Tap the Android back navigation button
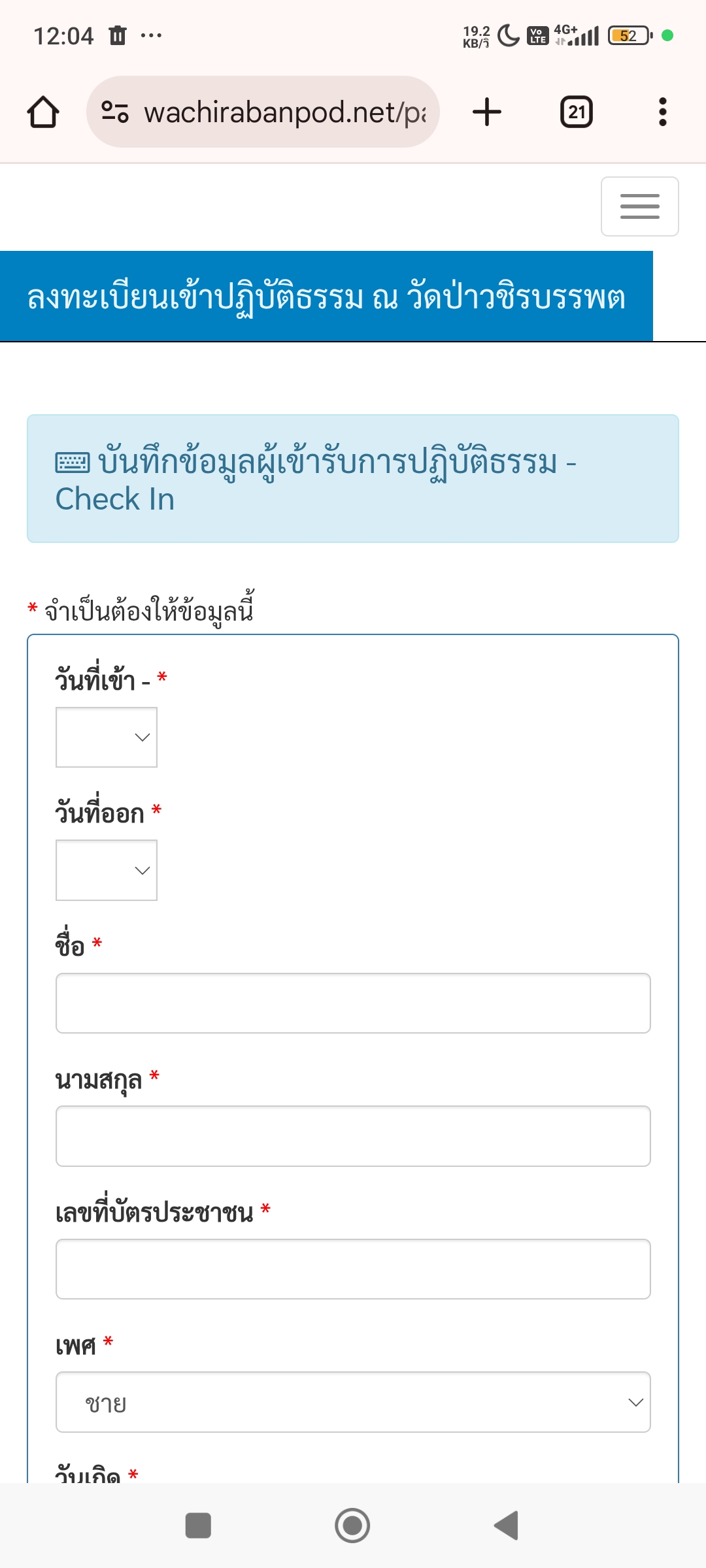This screenshot has height=1568, width=706. [507, 1526]
